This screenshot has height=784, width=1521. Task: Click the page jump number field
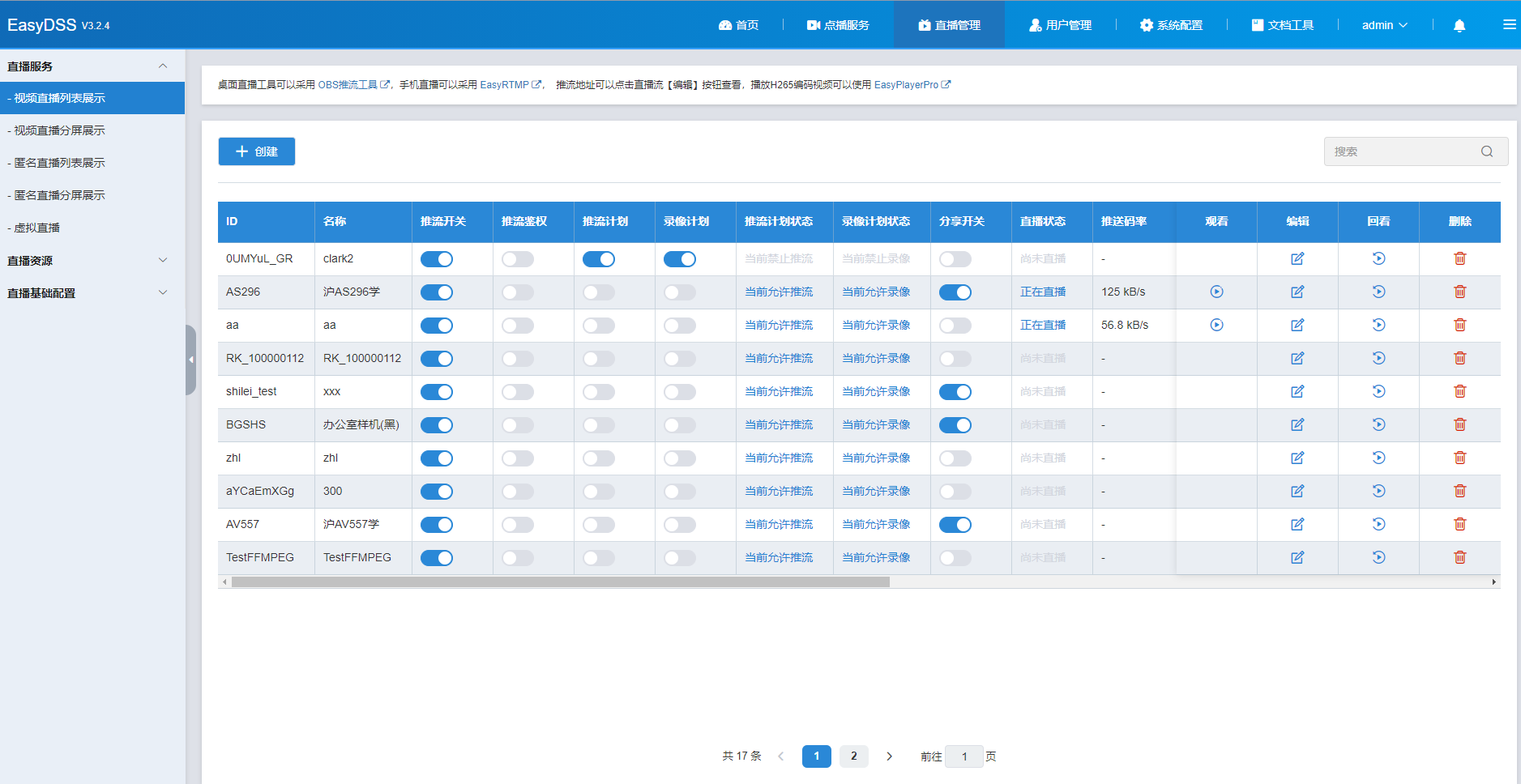pyautogui.click(x=964, y=756)
